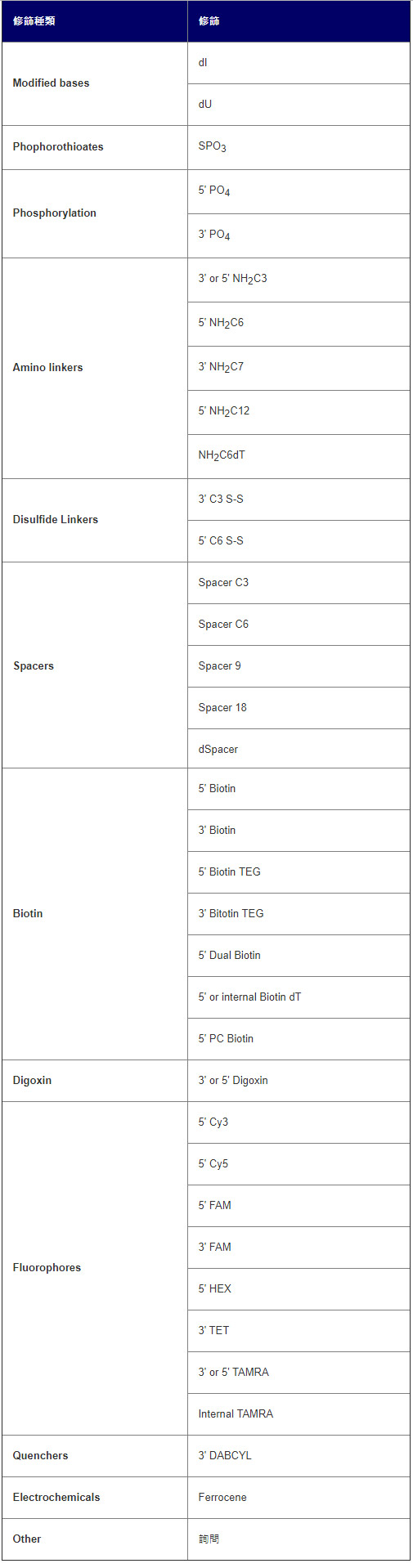413x1568 pixels.
Task: Click the Fluorophores category label
Action: tap(47, 1268)
